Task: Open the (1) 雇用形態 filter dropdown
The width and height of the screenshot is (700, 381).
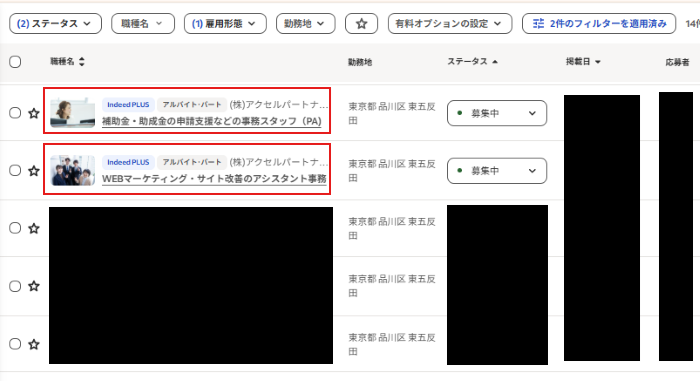Action: click(x=225, y=24)
